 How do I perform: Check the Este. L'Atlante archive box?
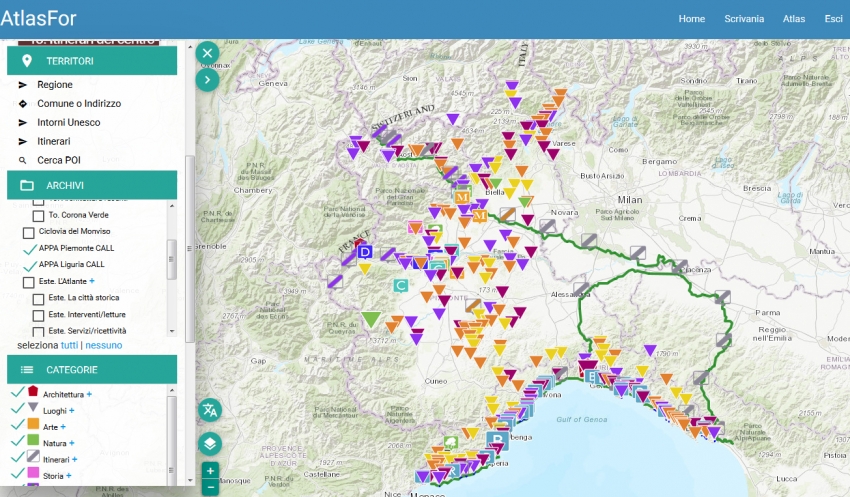pos(29,282)
